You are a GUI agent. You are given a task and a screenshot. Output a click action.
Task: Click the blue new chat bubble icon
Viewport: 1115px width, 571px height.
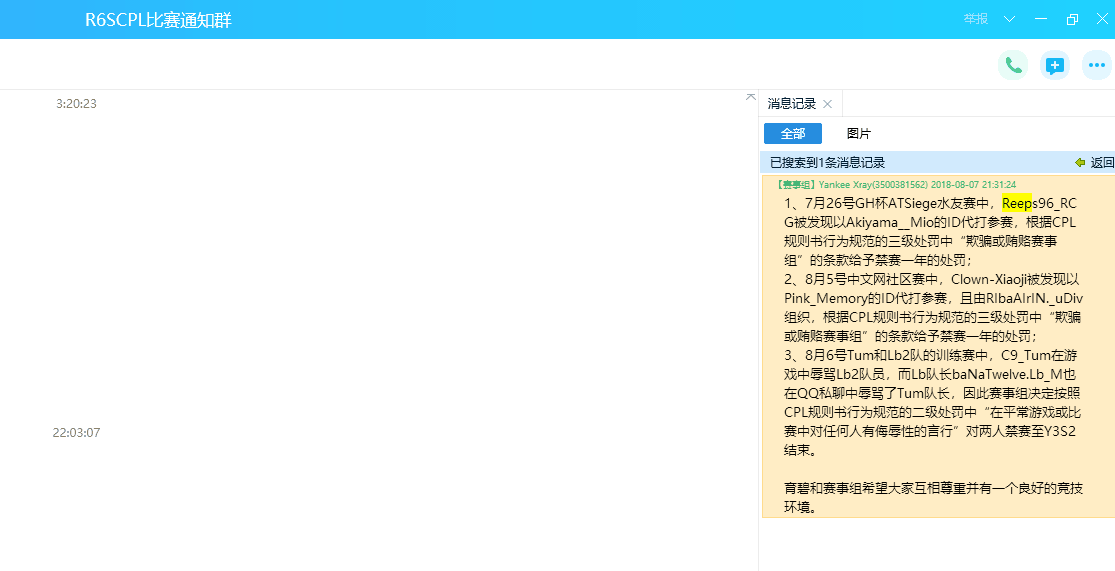(1055, 65)
